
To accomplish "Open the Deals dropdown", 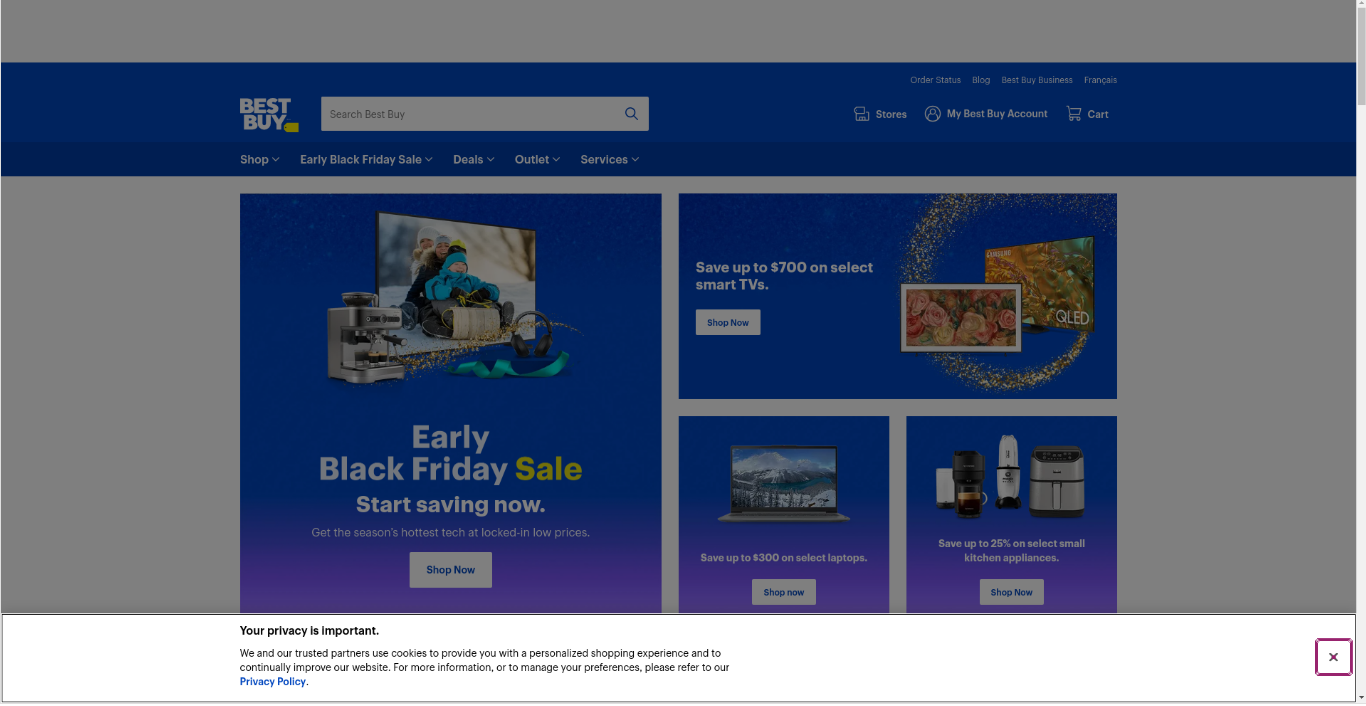I will coord(473,160).
